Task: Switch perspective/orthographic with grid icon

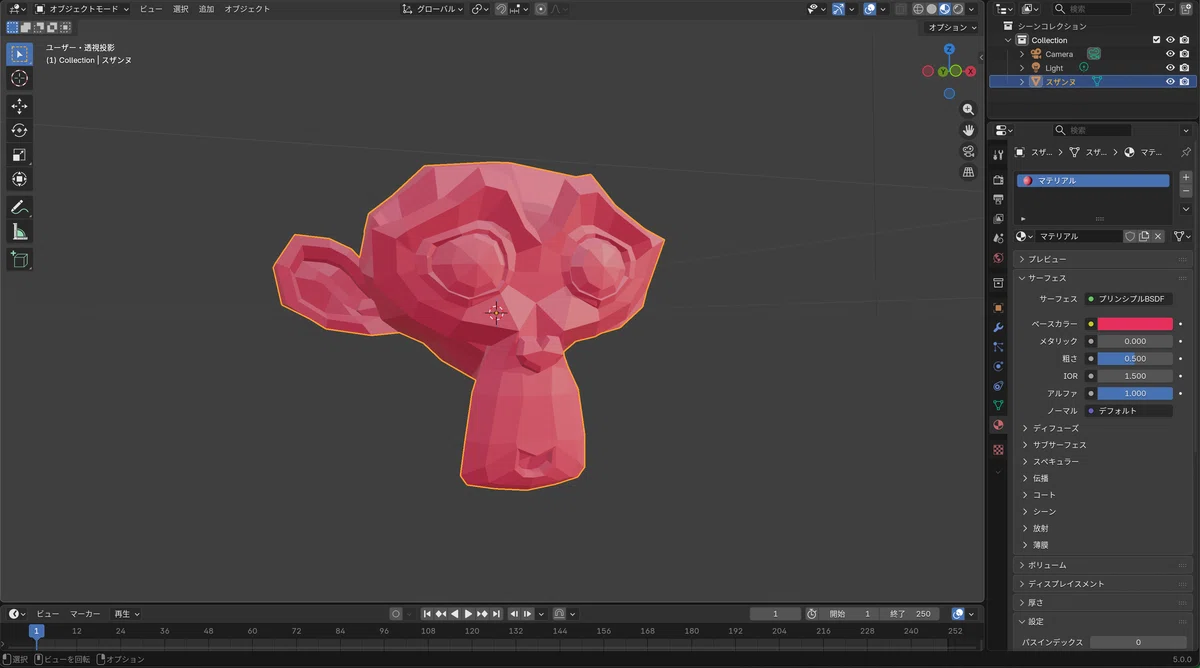Action: click(x=968, y=172)
